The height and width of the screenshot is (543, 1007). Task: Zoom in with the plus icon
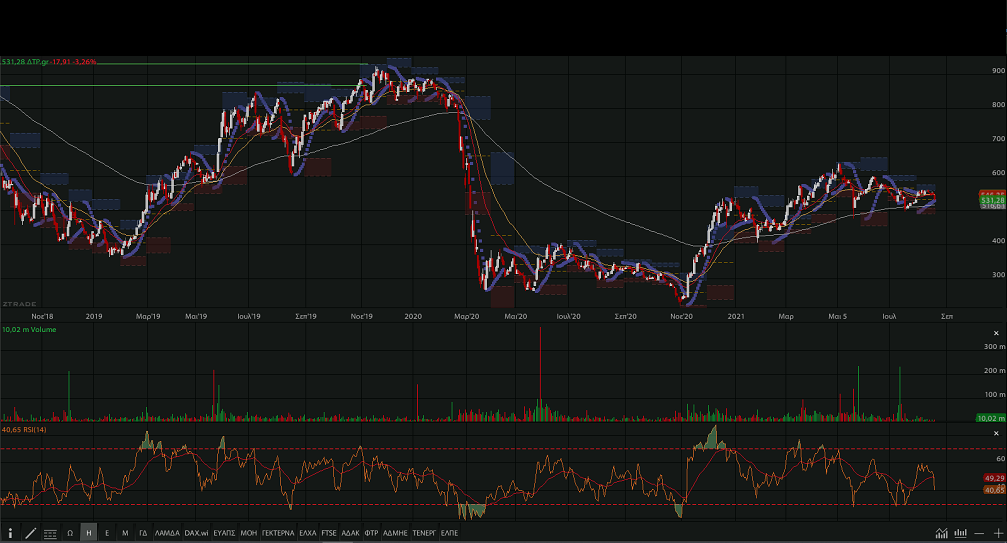pyautogui.click(x=997, y=533)
